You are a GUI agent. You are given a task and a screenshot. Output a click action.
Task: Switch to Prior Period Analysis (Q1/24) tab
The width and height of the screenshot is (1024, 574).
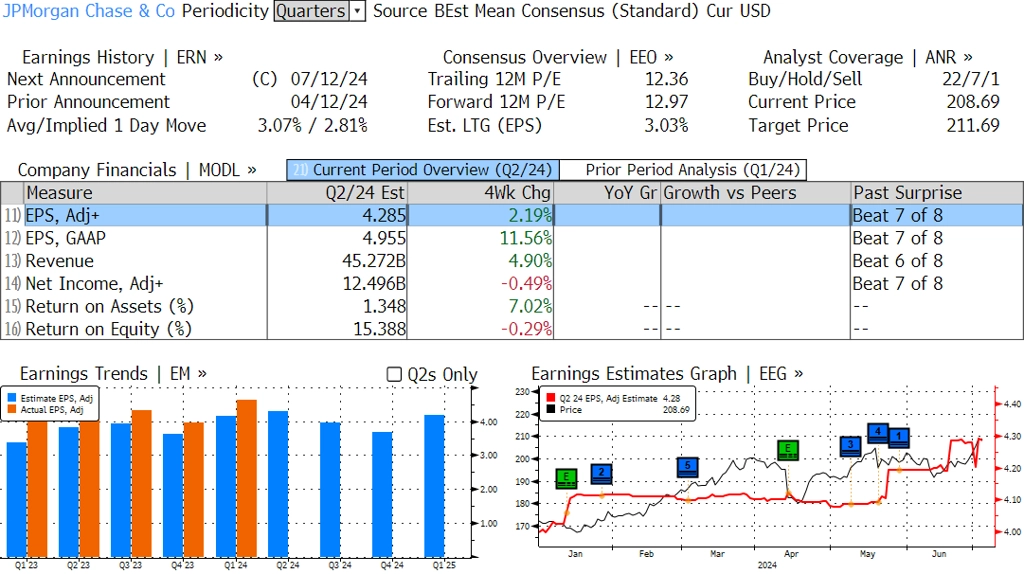(x=683, y=170)
